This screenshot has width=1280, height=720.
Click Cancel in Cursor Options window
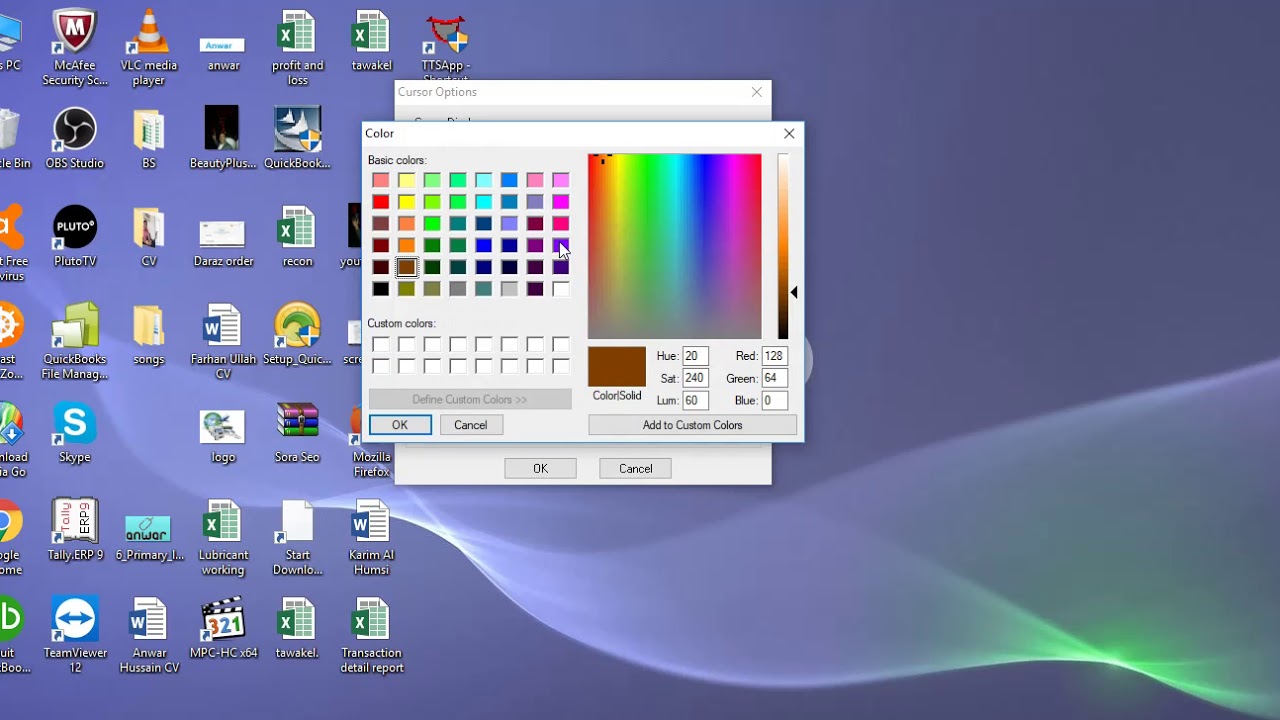point(635,468)
